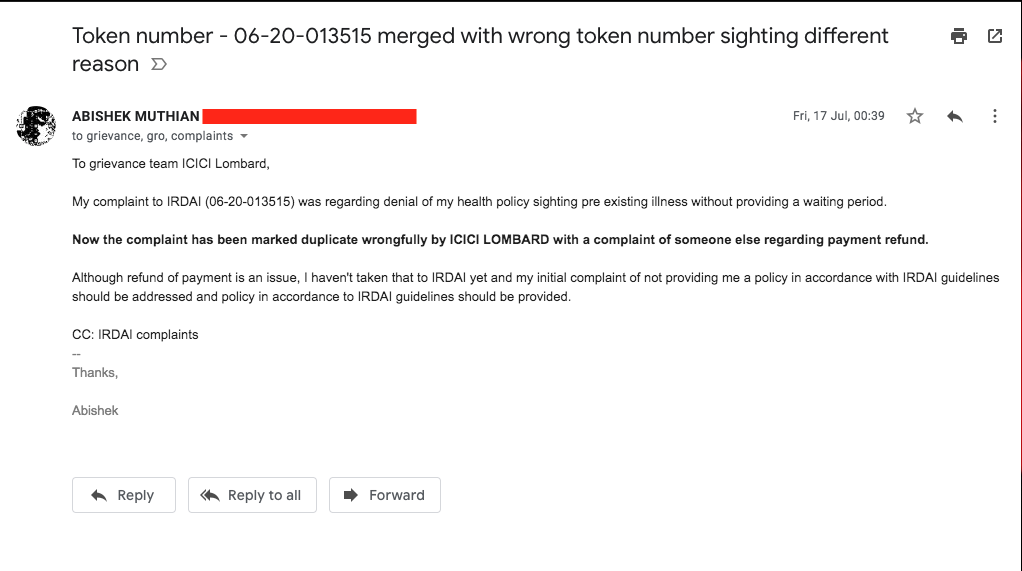Click the double-arrow icon in Reply to all
This screenshot has width=1022, height=571.
click(x=210, y=495)
